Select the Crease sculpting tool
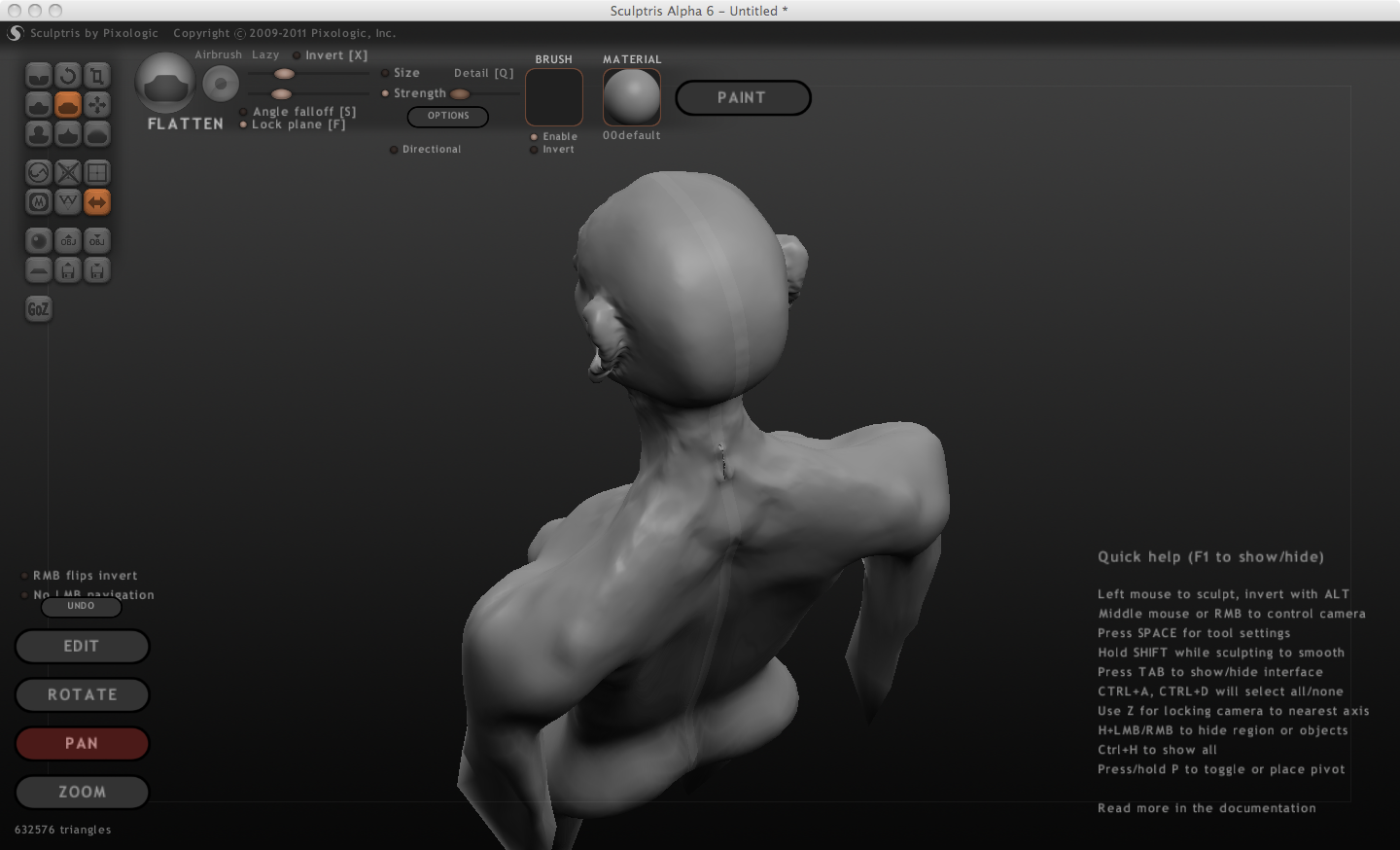 [x=39, y=76]
